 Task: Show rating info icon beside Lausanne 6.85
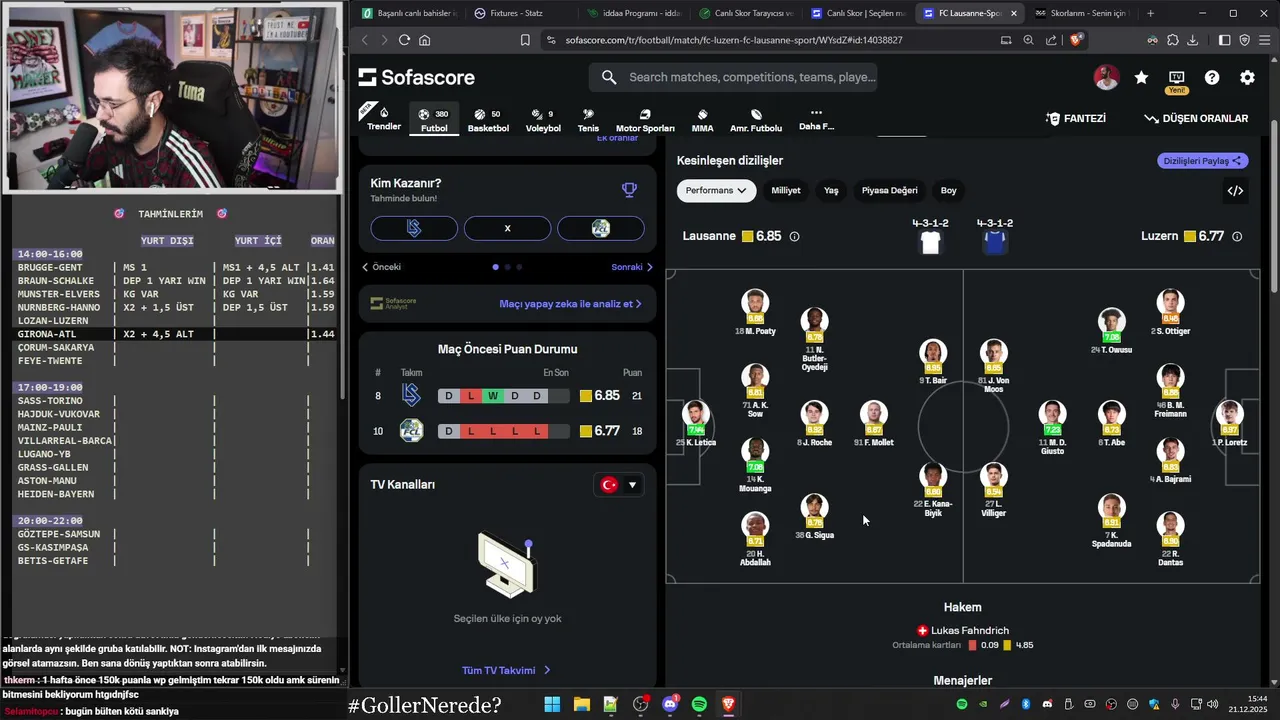795,237
